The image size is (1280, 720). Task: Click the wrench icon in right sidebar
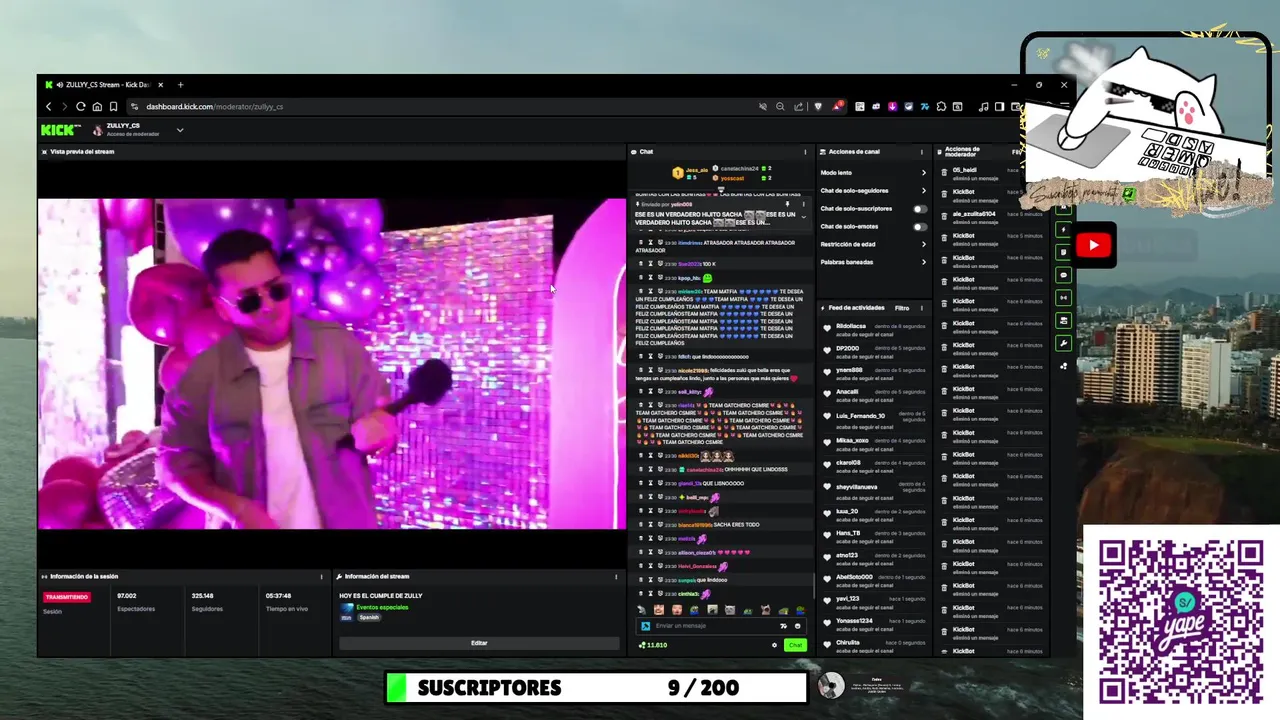tap(1064, 343)
